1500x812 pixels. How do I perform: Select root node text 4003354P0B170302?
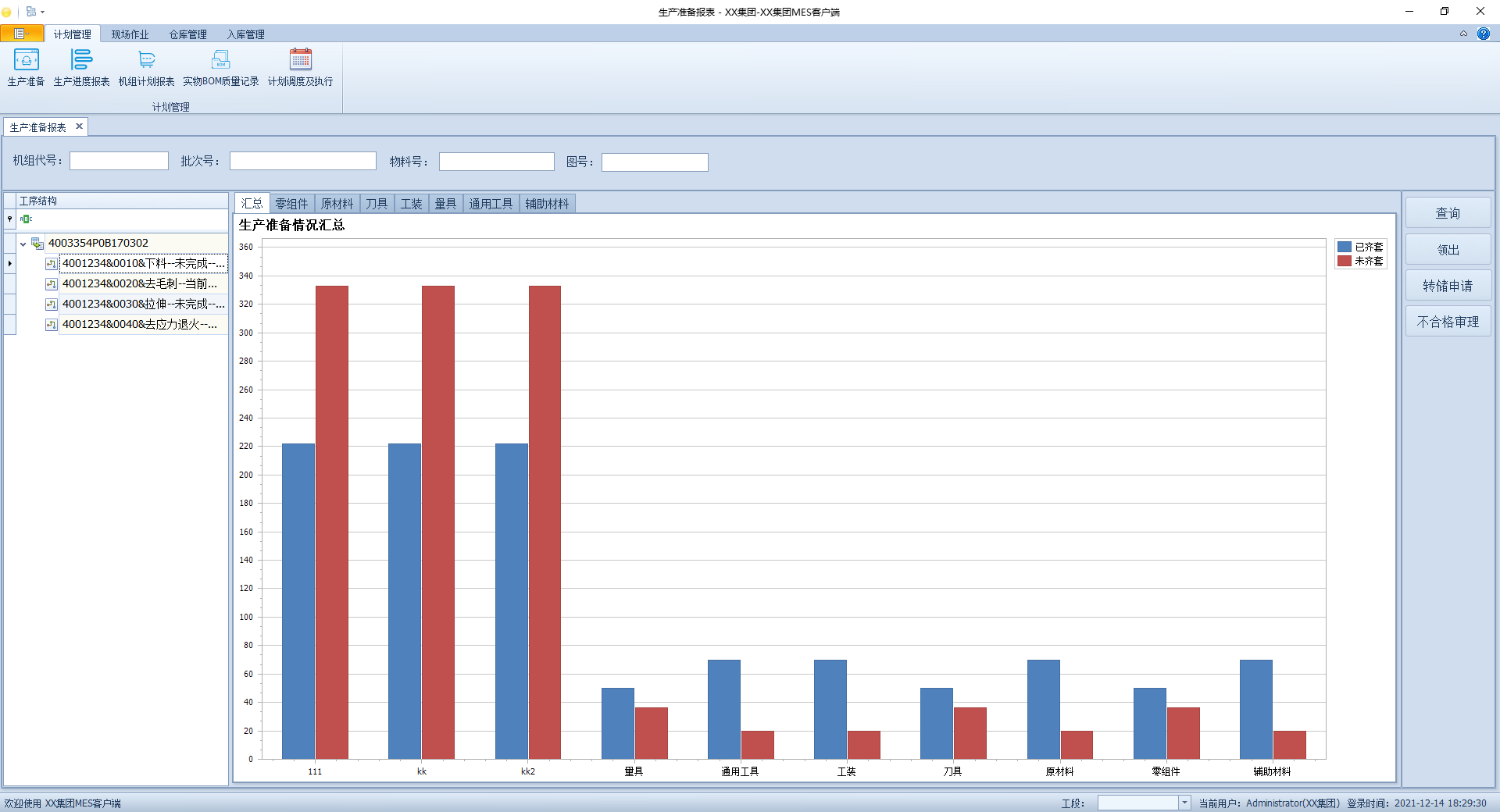tap(98, 243)
